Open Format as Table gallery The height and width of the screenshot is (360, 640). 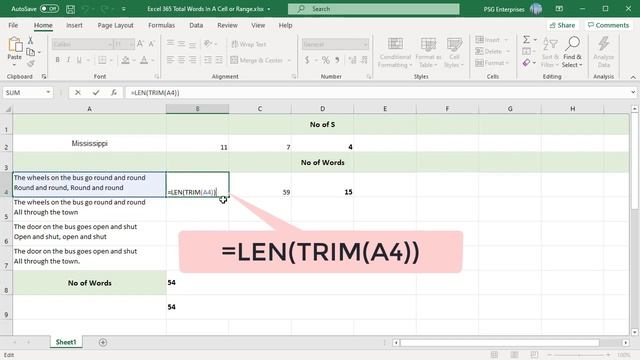tap(428, 52)
